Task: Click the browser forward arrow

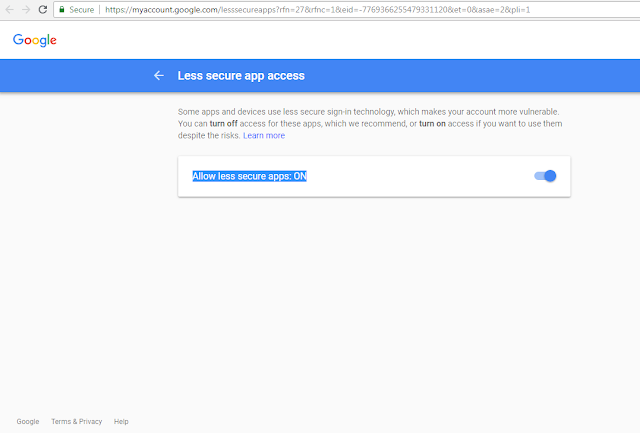Action: coord(26,9)
